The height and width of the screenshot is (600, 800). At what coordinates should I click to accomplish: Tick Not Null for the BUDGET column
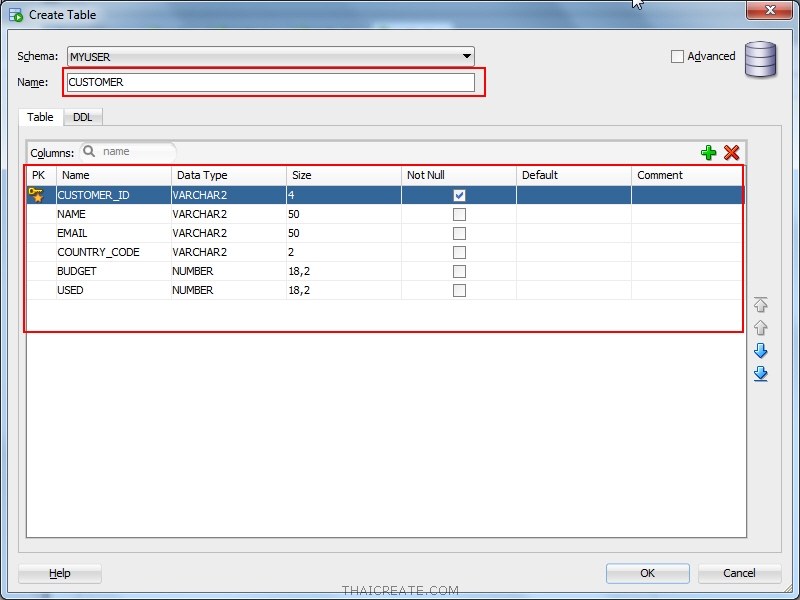click(459, 271)
